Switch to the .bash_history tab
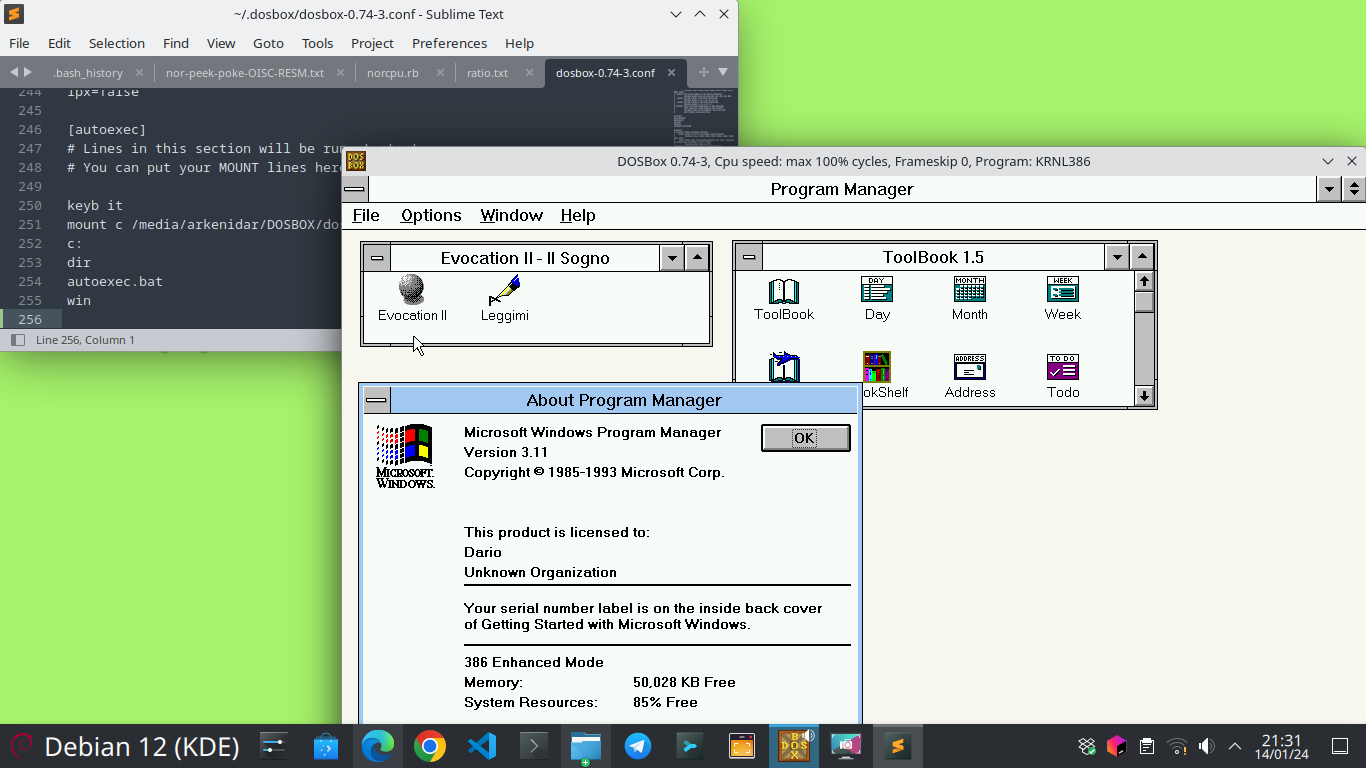 tap(88, 73)
